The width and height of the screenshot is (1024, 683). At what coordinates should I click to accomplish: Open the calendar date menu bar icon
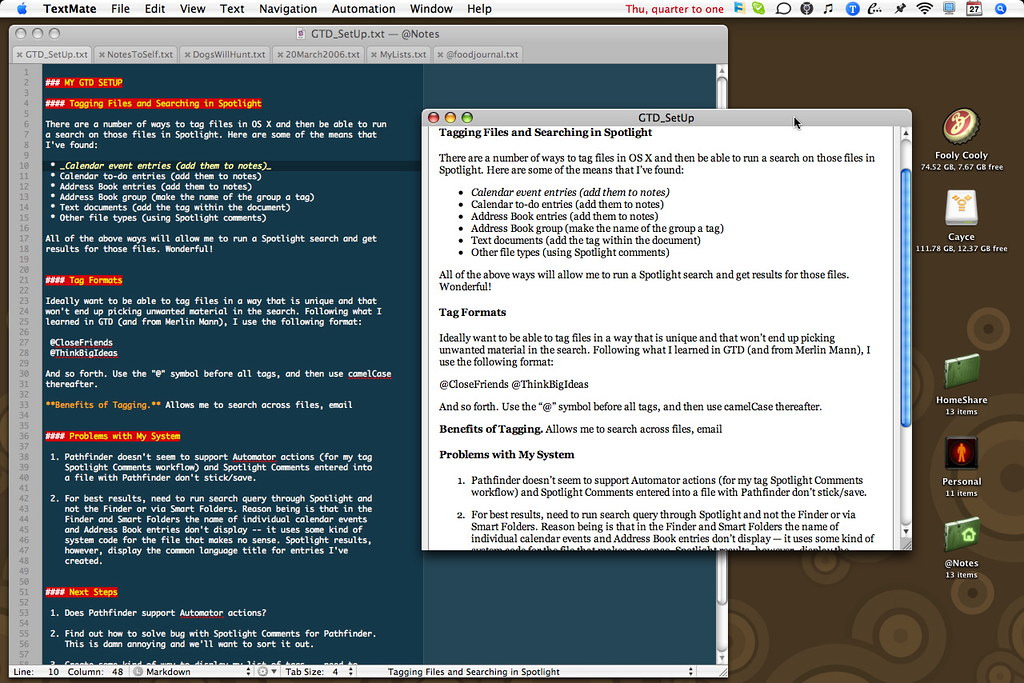coord(974,9)
